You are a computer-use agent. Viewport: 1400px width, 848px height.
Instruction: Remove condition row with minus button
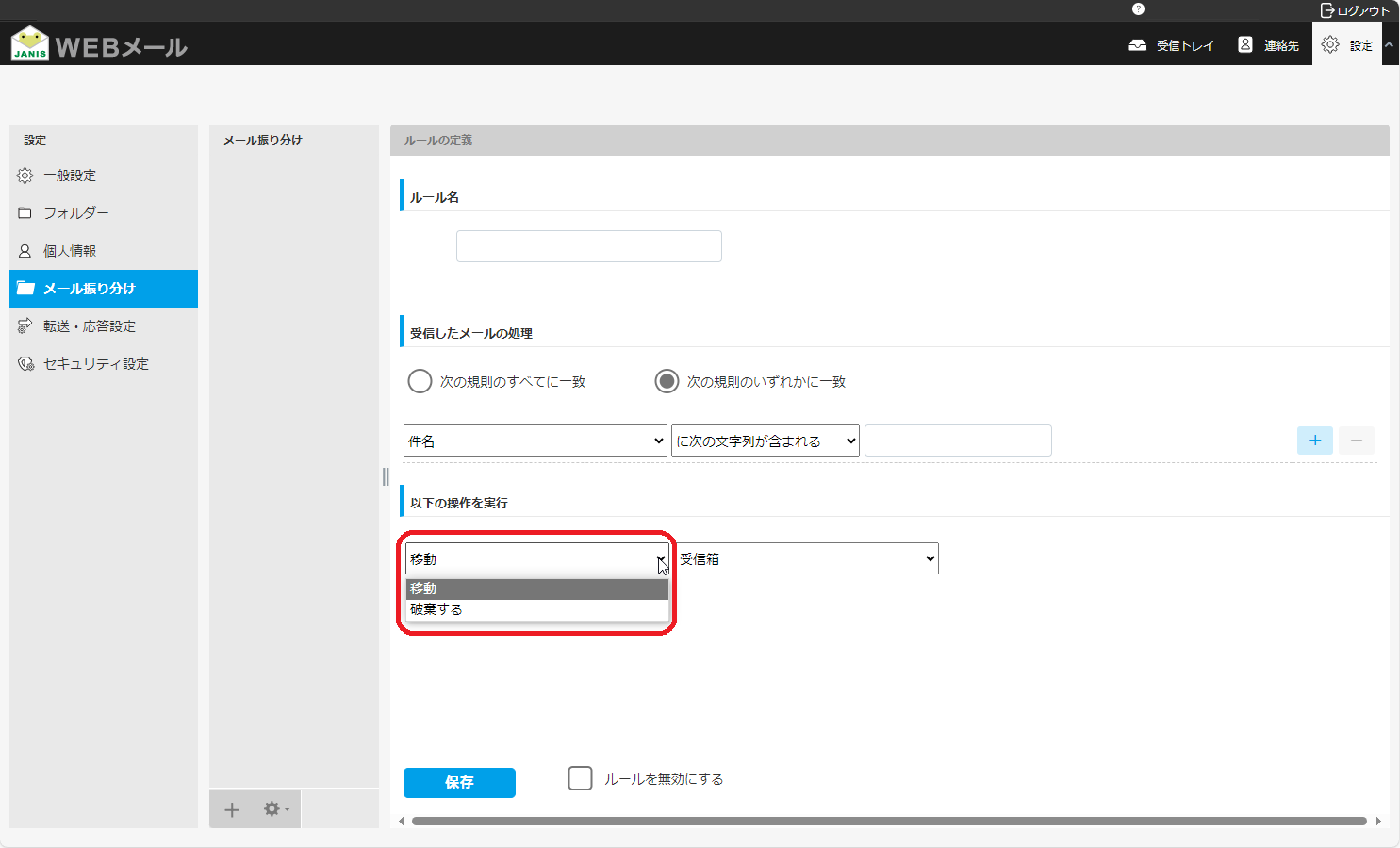1356,441
